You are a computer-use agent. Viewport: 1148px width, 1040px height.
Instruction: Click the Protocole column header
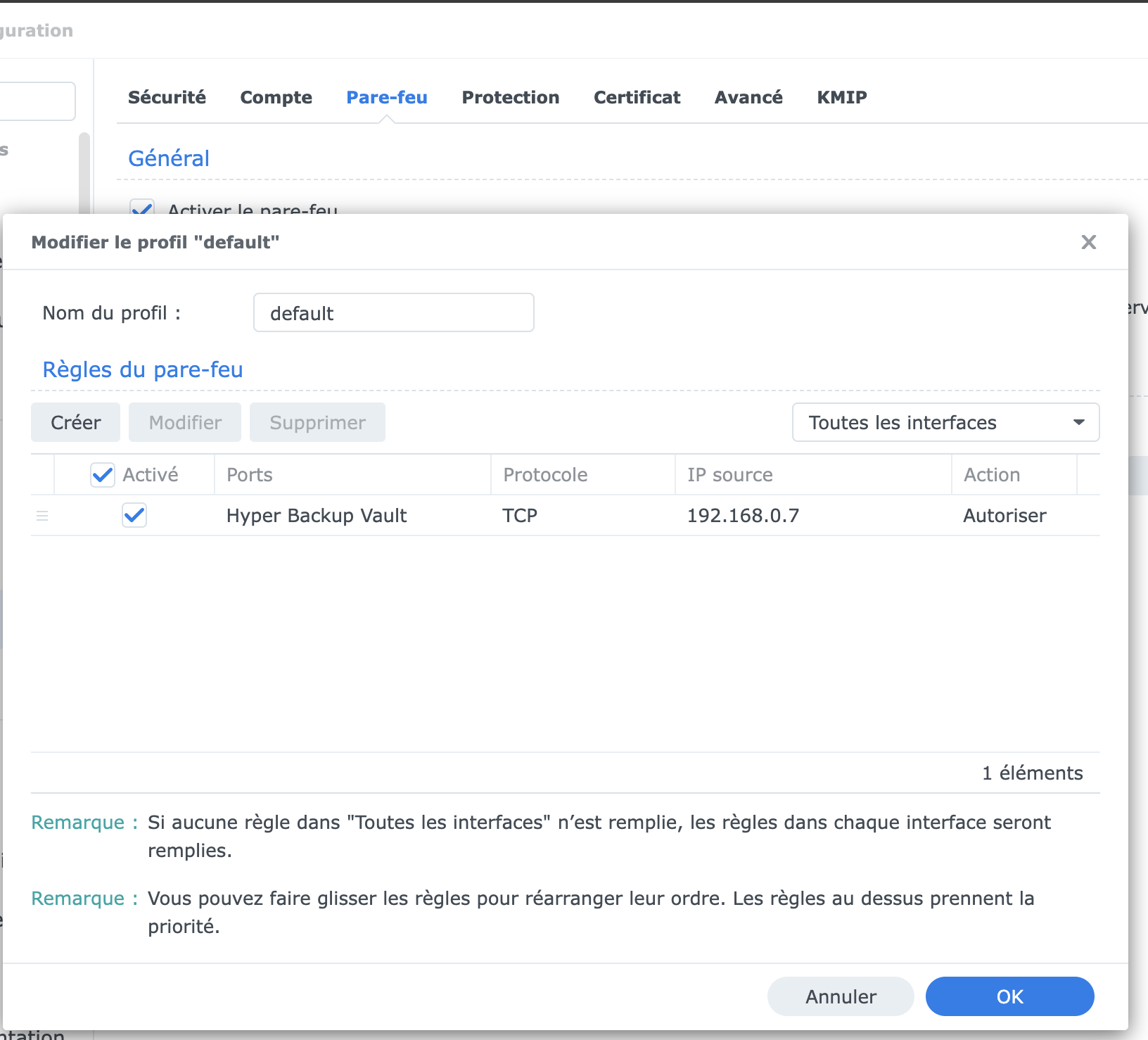582,475
